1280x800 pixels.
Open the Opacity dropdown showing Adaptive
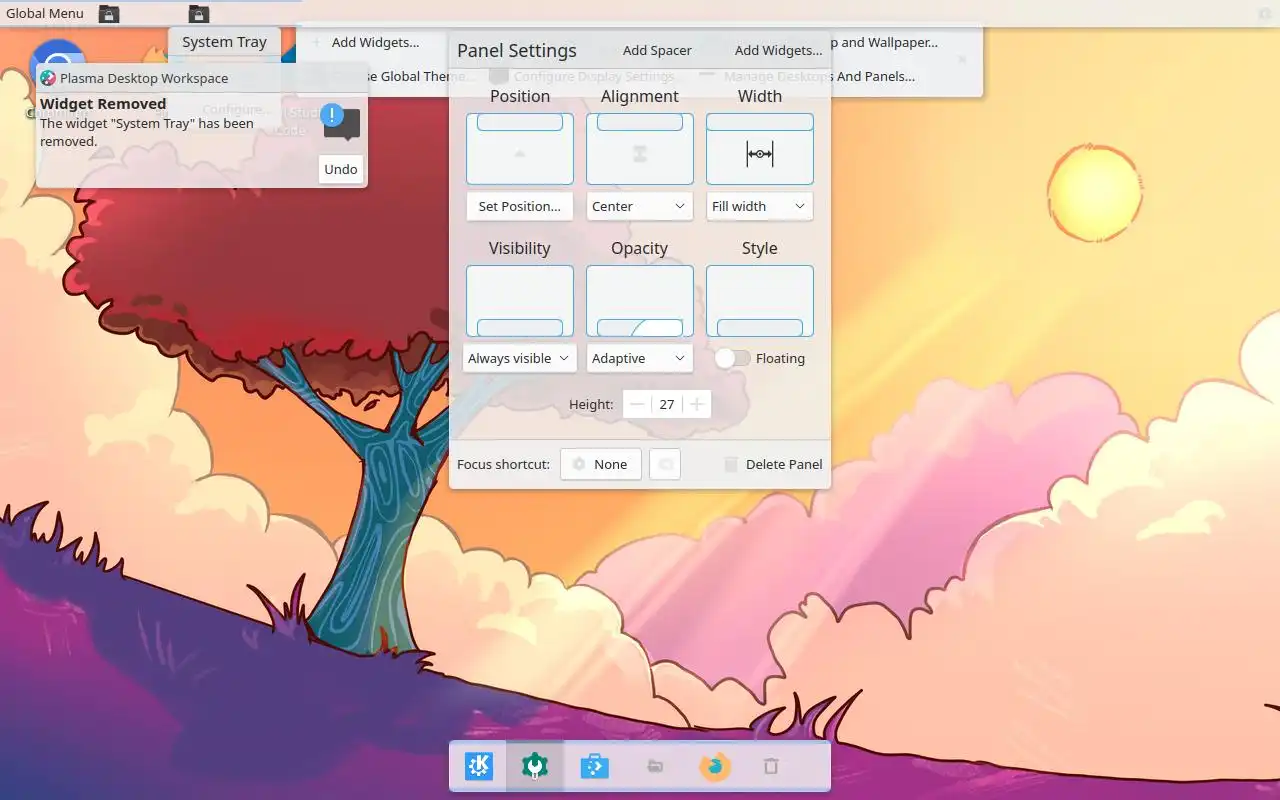(639, 358)
